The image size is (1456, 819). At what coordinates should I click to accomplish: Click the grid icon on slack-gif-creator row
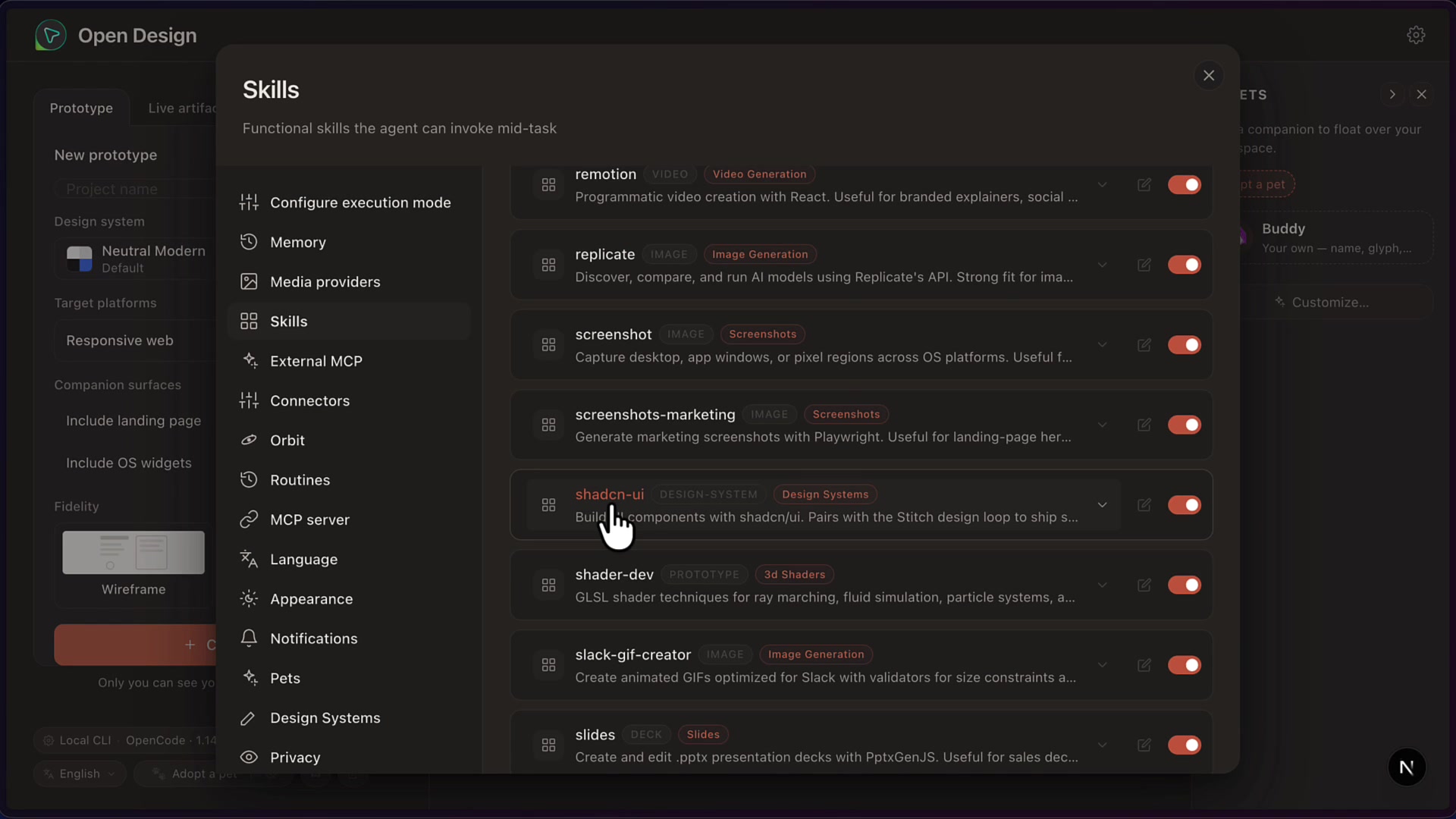(x=548, y=665)
